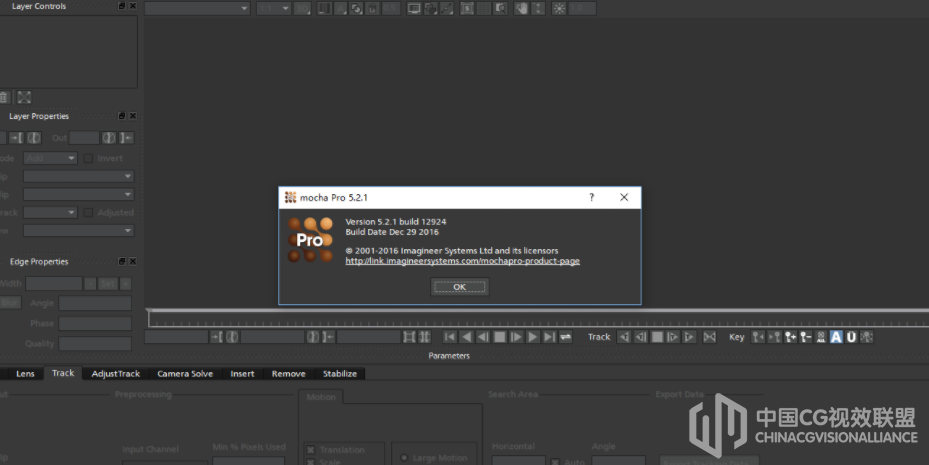Expand the Link to track dropdown
The image size is (929, 465).
[x=50, y=212]
